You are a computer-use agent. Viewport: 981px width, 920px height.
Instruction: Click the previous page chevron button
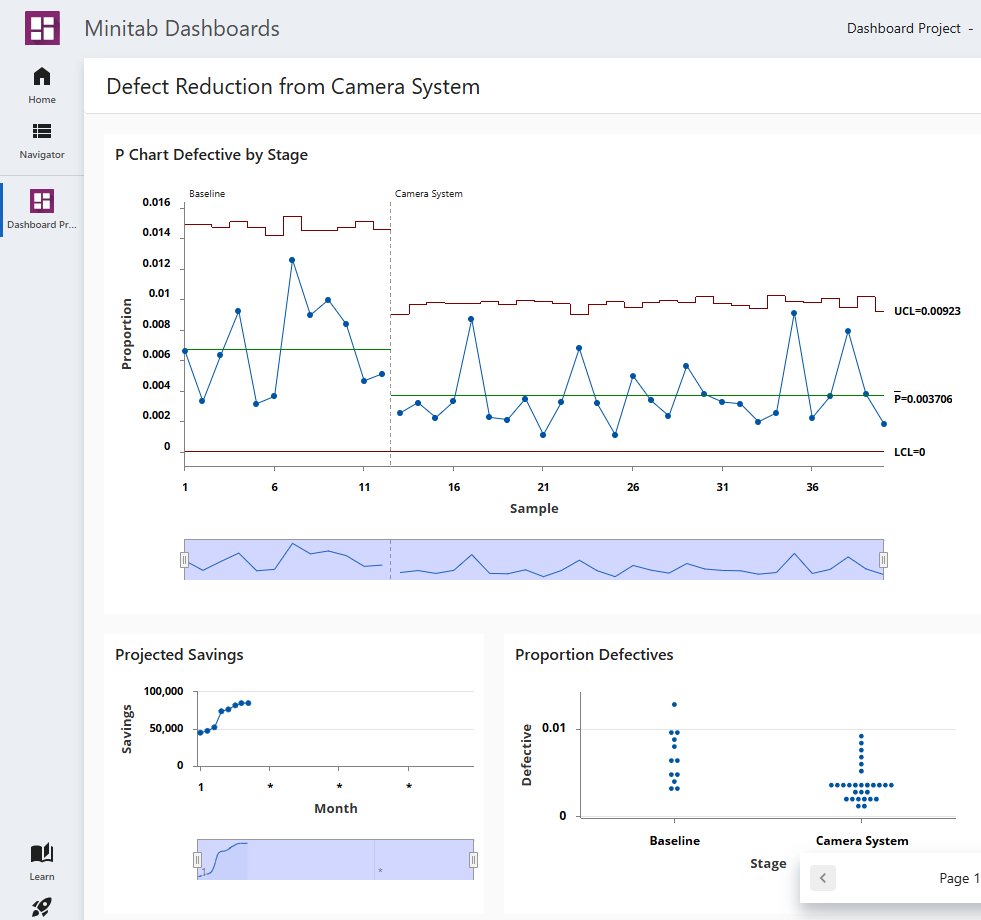[822, 877]
